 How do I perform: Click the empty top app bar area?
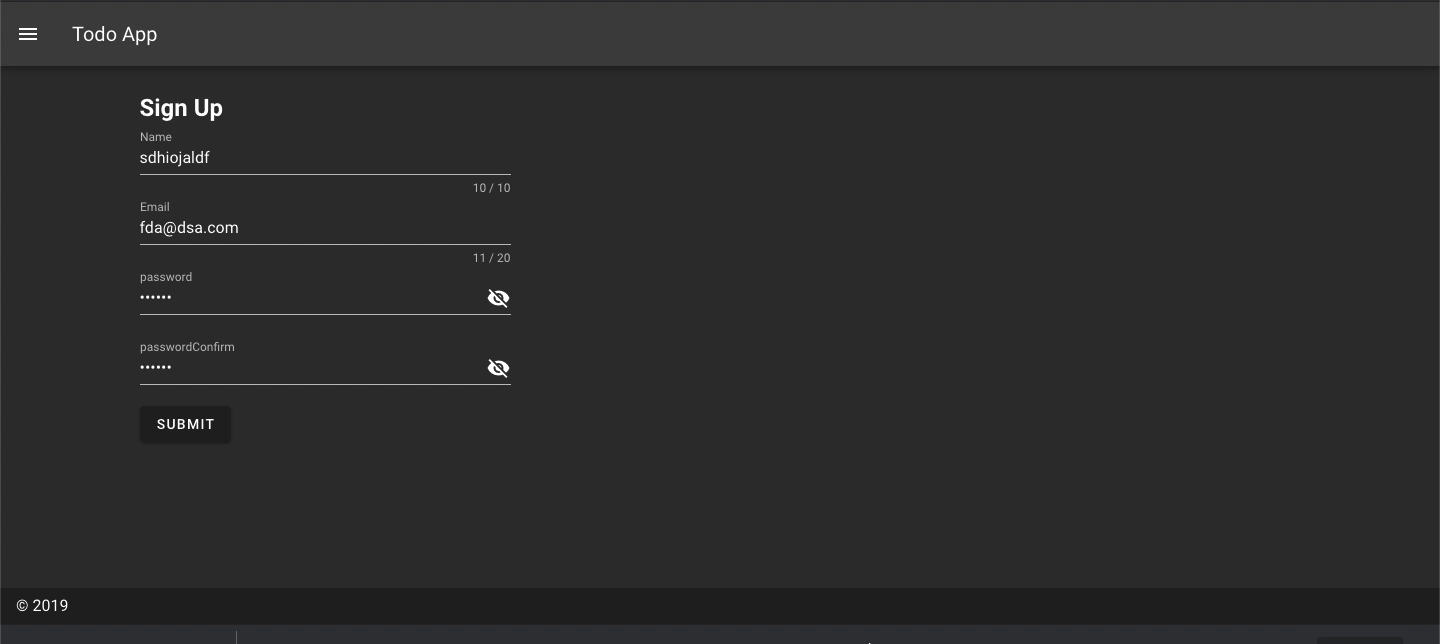(x=800, y=34)
